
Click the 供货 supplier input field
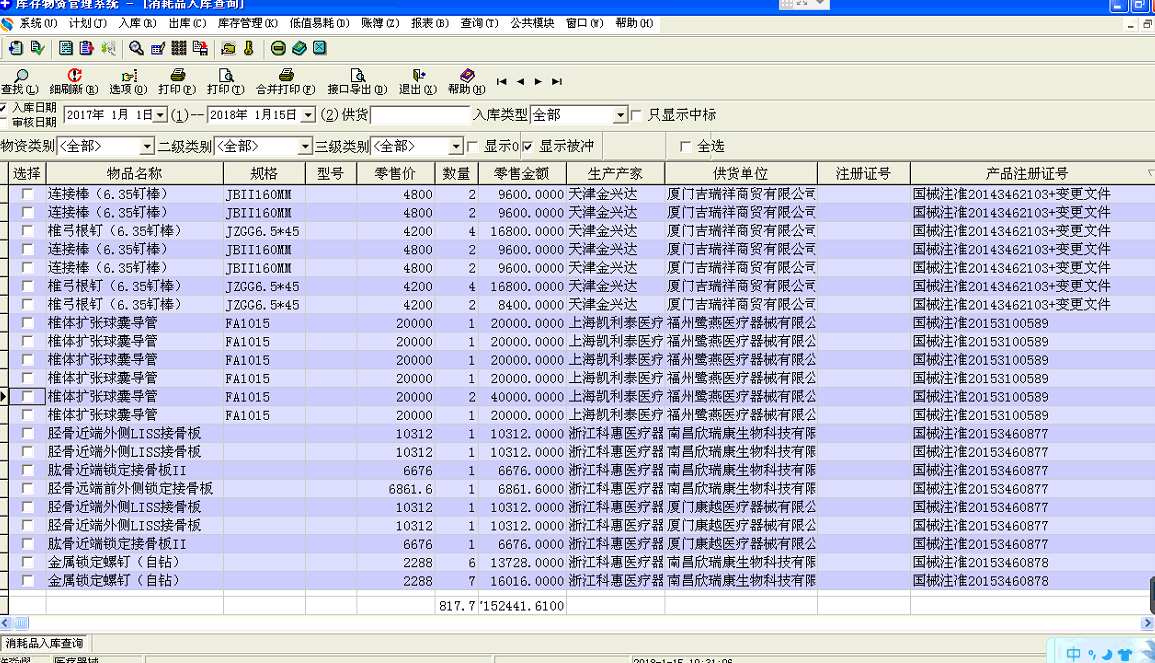click(420, 115)
